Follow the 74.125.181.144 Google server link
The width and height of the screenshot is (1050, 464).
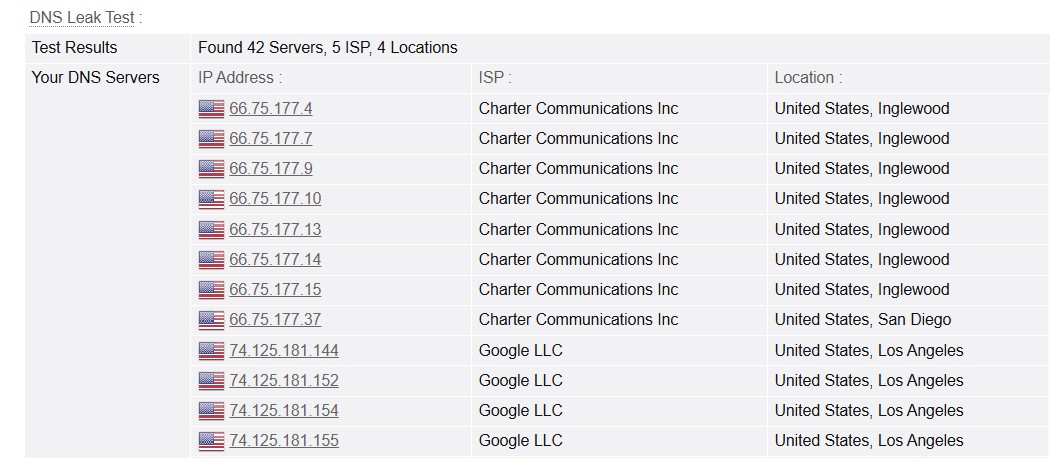coord(284,351)
